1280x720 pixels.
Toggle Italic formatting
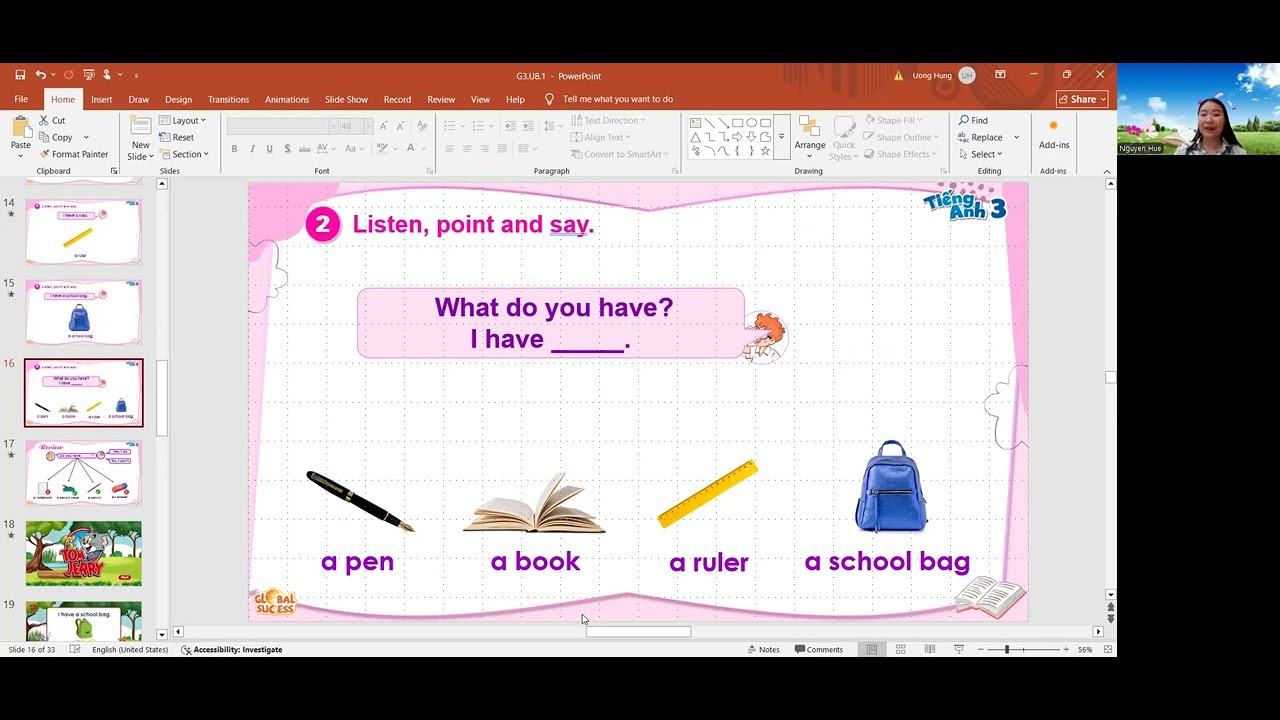[x=252, y=149]
